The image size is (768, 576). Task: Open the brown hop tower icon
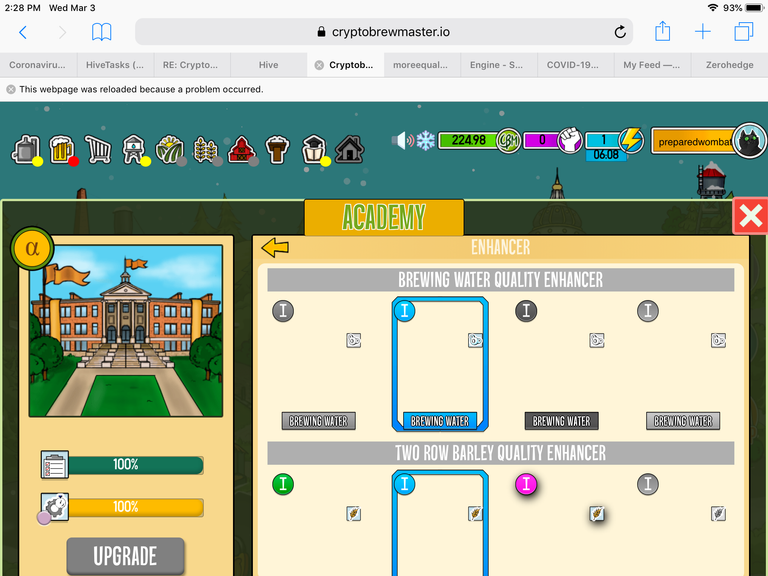277,149
